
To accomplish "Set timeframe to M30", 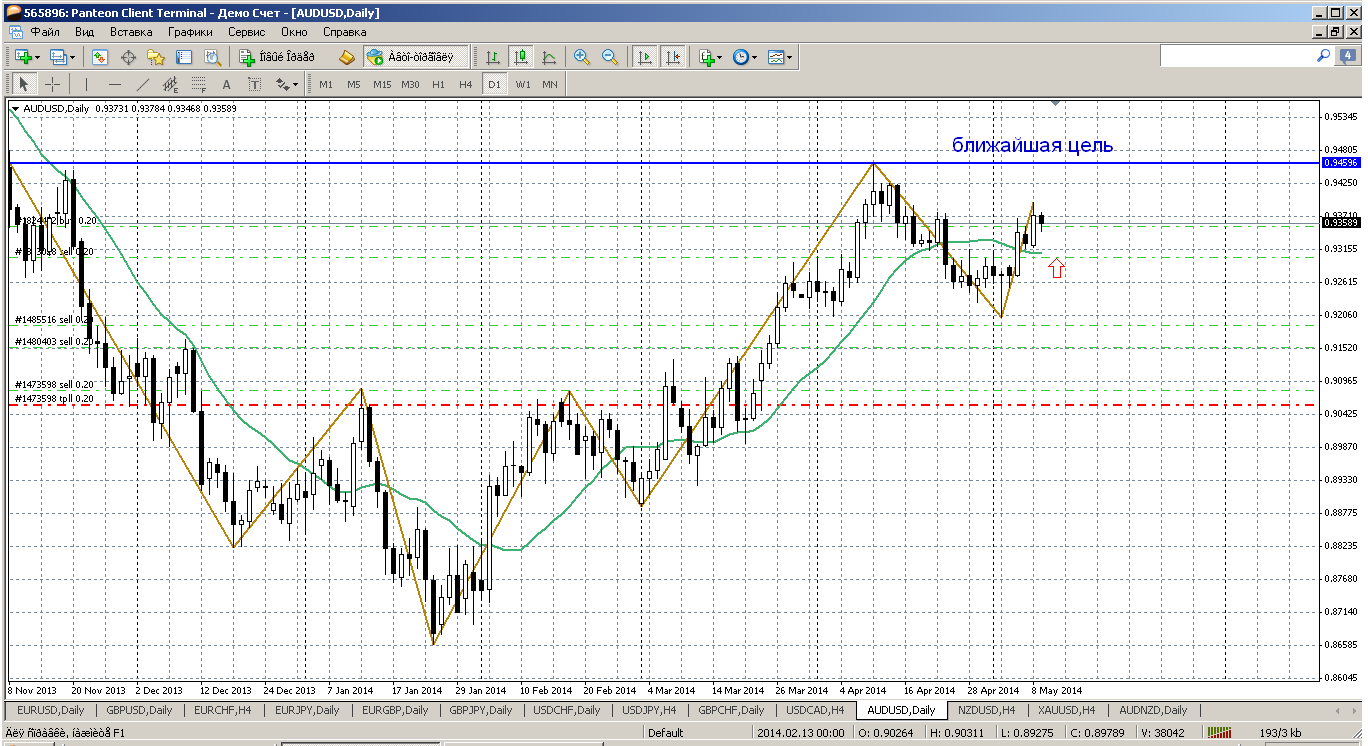I will coord(410,84).
